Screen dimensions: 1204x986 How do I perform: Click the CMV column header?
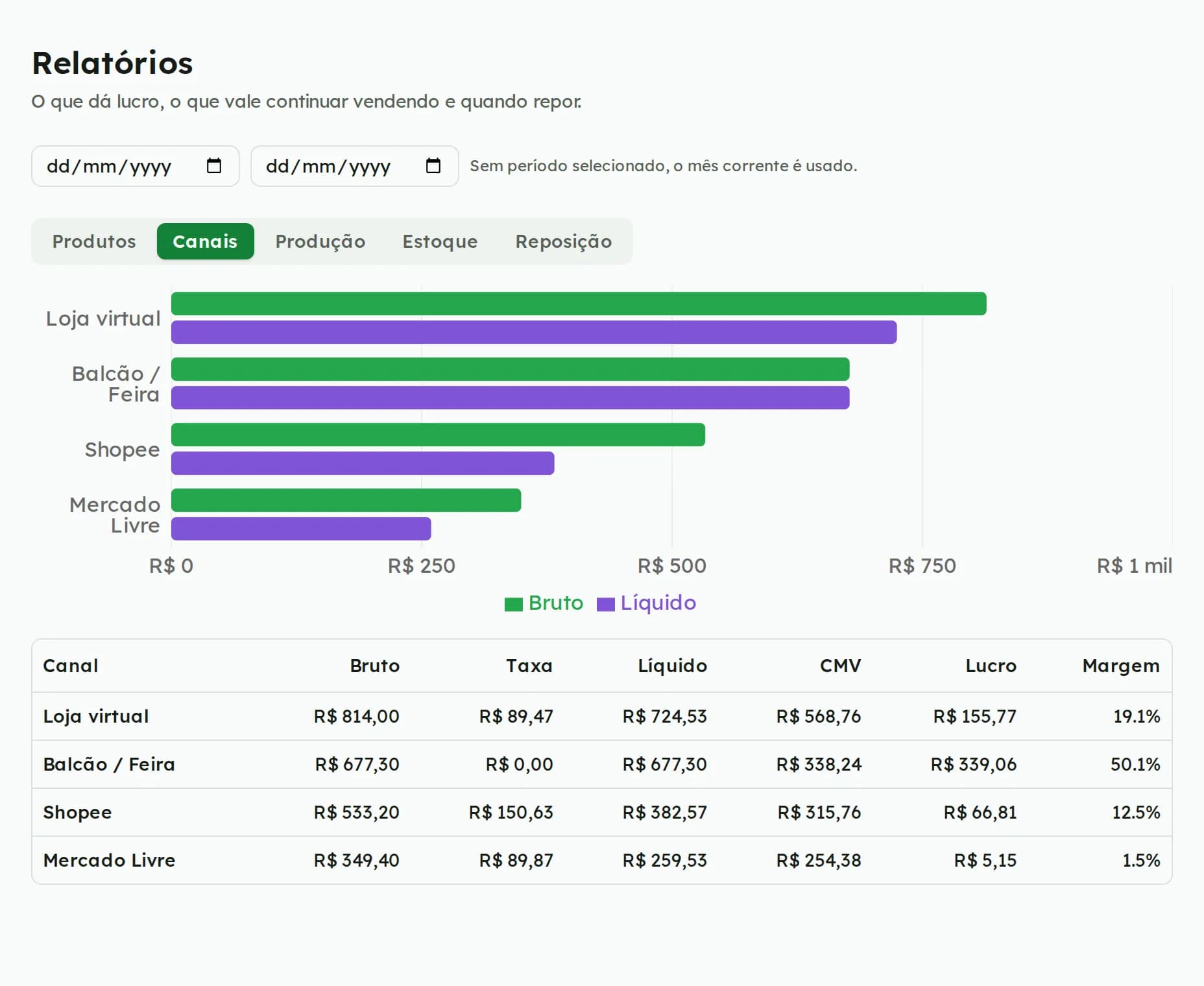(841, 666)
